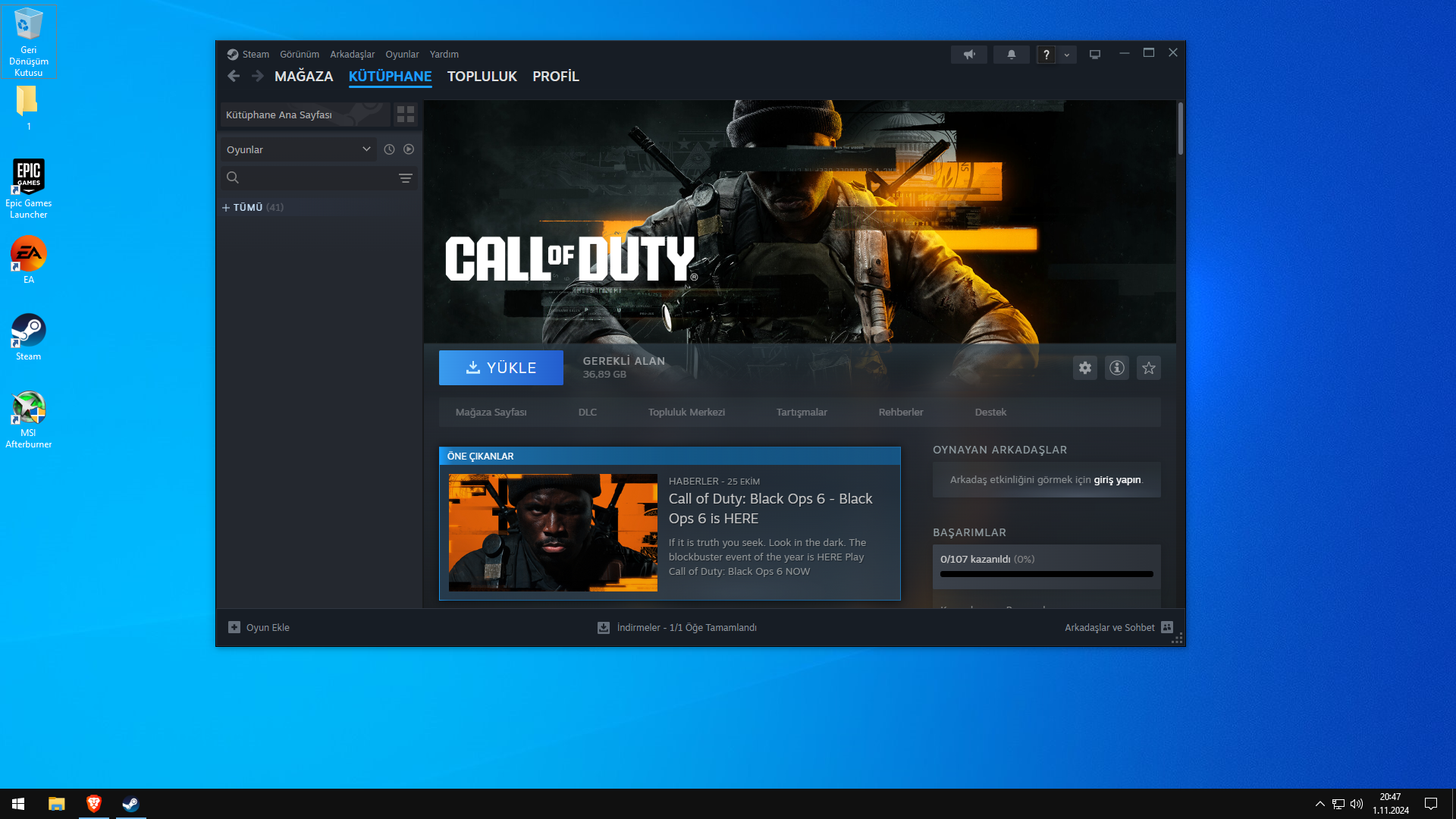This screenshot has width=1456, height=819.
Task: Open the Görünüm menu
Action: [x=300, y=55]
